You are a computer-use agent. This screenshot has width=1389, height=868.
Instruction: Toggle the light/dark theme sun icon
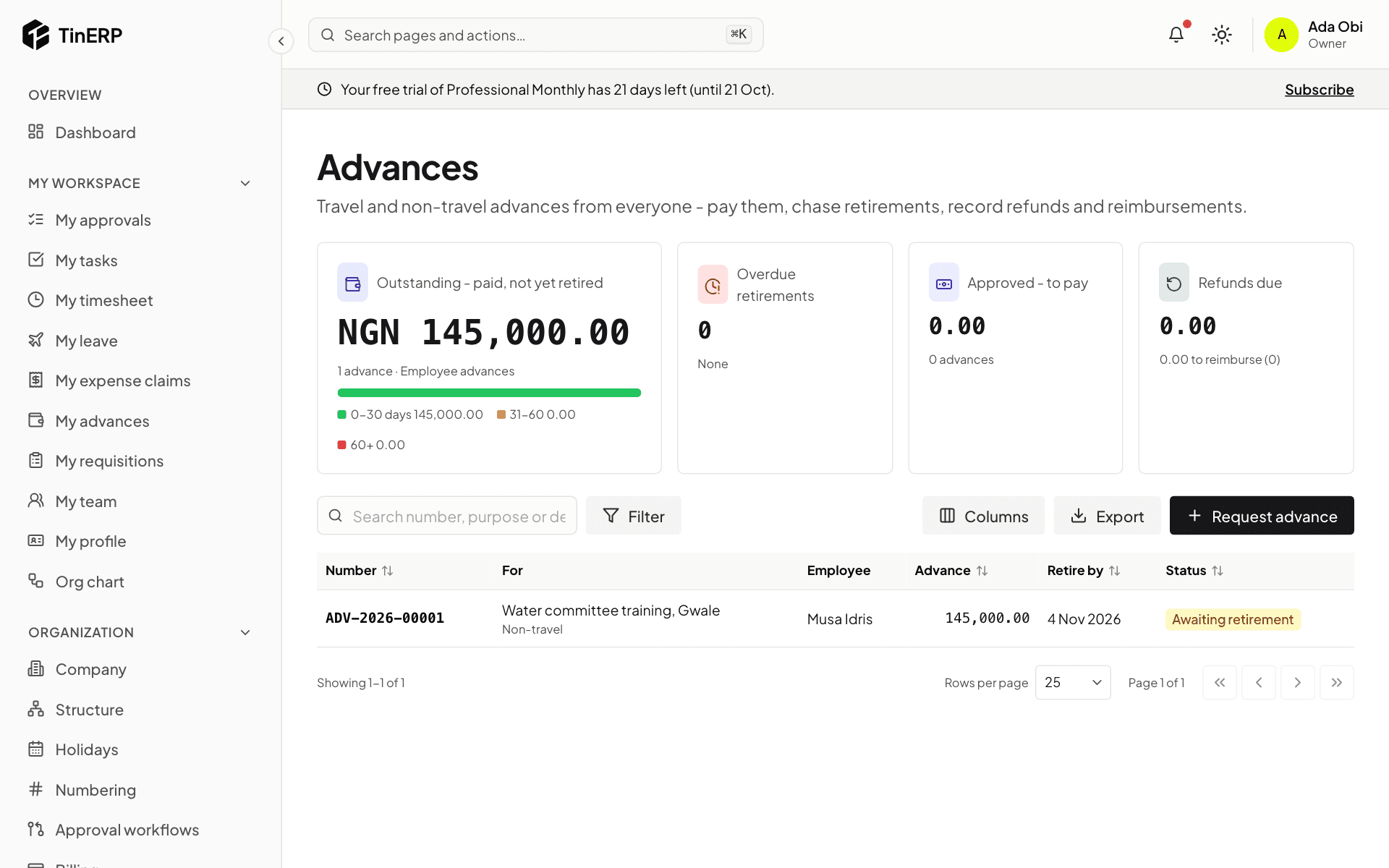1222,35
